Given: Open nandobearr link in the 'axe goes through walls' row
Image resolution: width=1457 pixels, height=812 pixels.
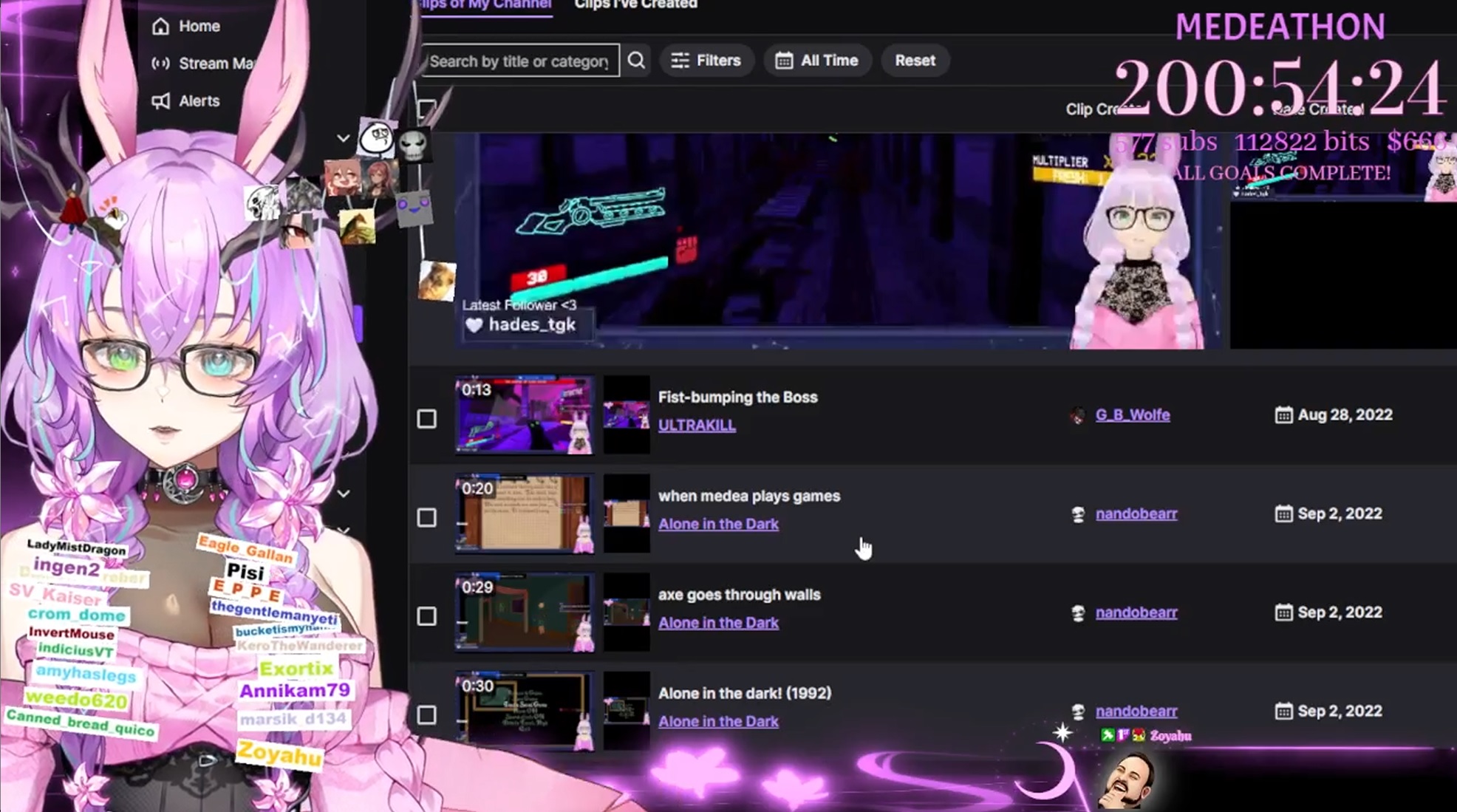Looking at the screenshot, I should (x=1136, y=613).
